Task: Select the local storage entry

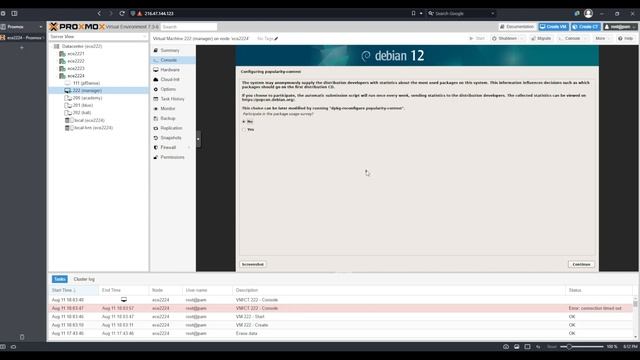Action: [x=89, y=120]
